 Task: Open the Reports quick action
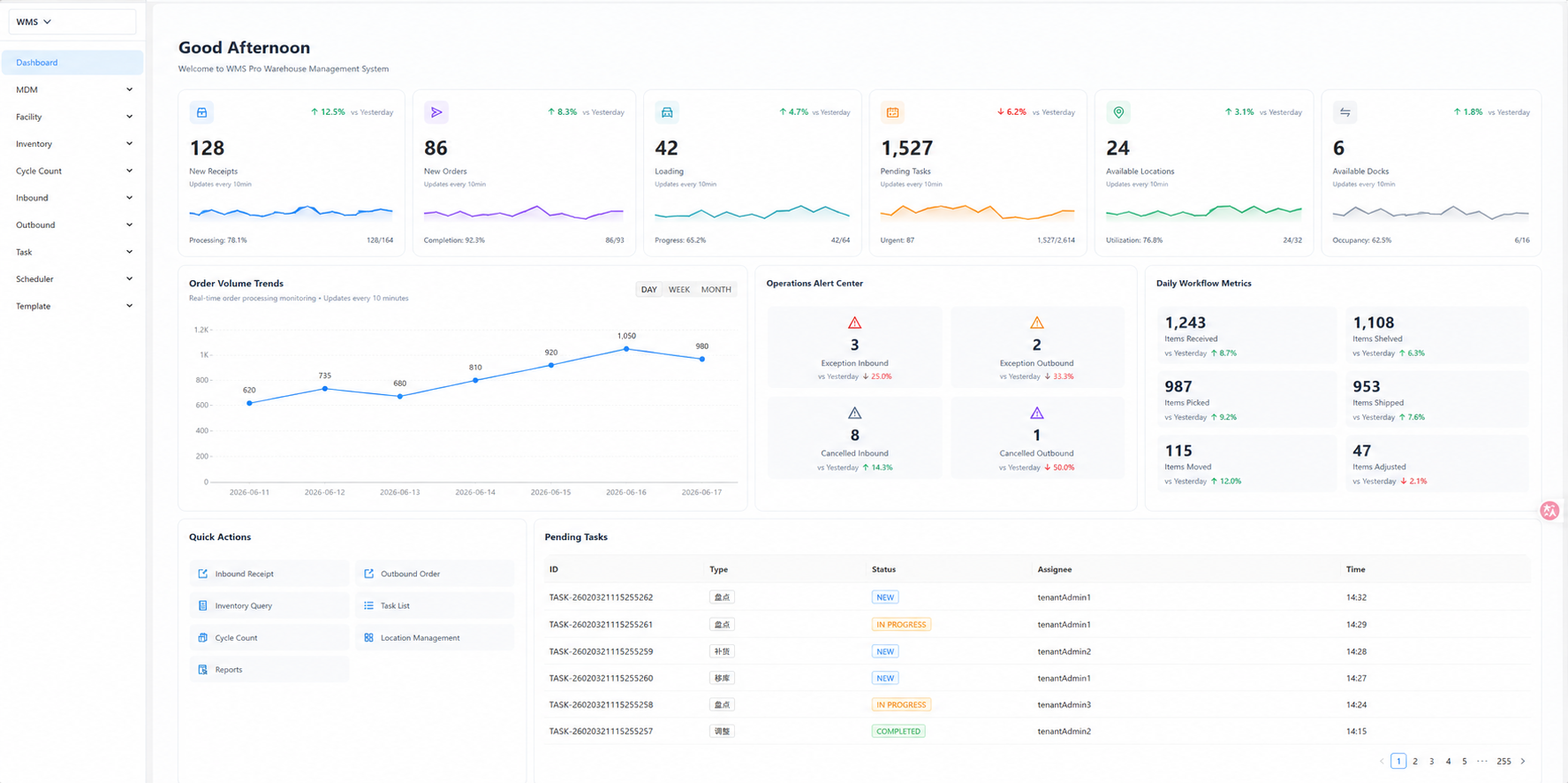pos(269,669)
